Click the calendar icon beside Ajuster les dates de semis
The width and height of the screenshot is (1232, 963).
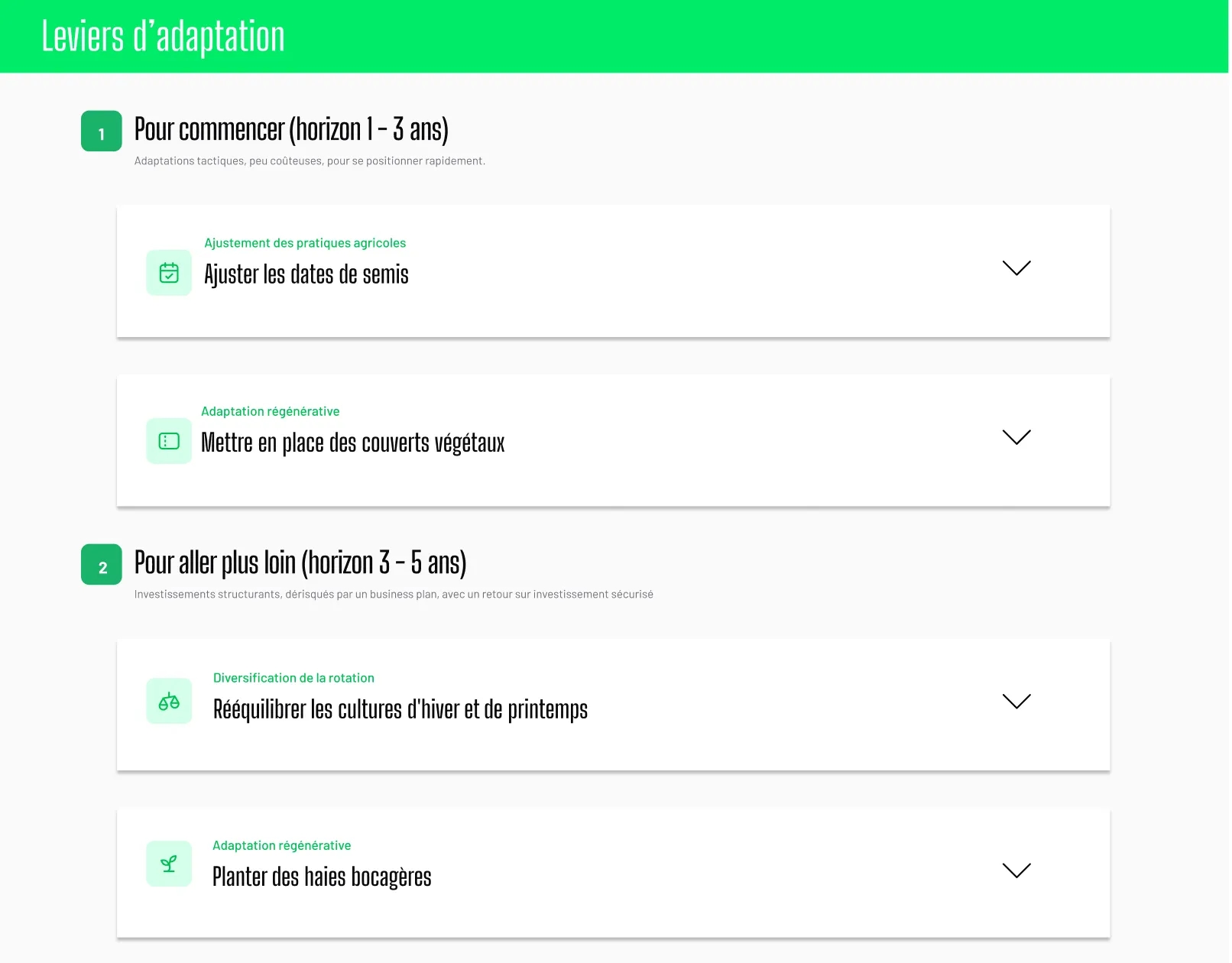[x=169, y=273]
